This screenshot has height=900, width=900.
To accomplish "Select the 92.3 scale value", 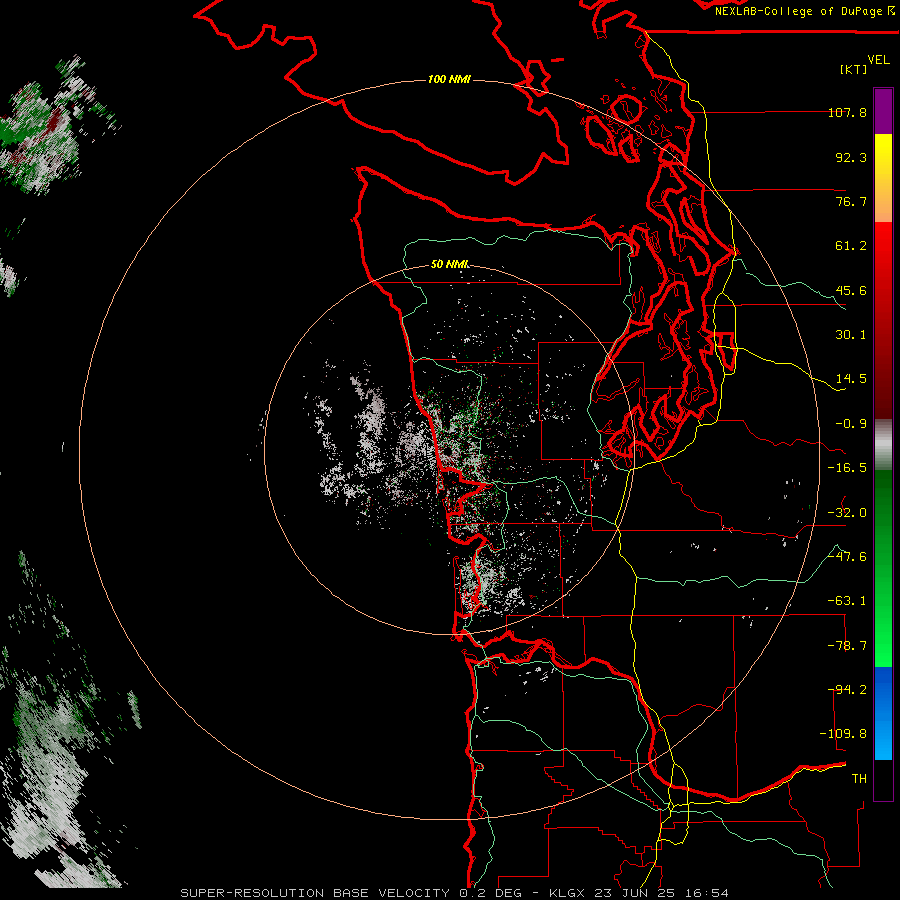I will (851, 157).
